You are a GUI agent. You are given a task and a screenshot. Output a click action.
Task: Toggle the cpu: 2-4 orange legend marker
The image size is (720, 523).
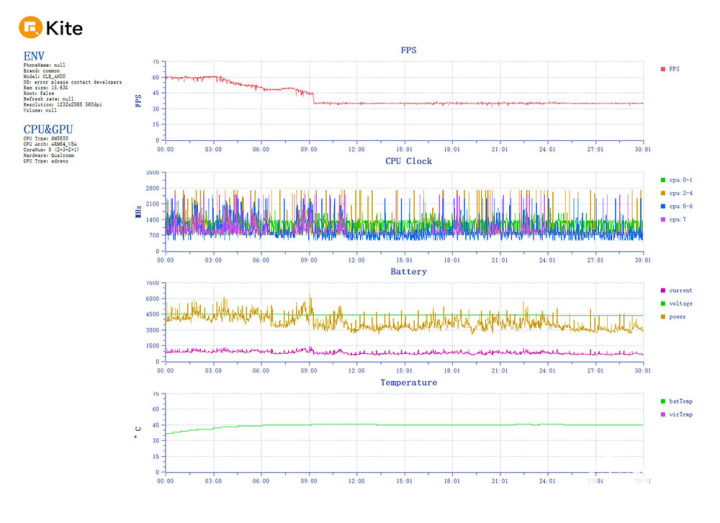click(662, 193)
